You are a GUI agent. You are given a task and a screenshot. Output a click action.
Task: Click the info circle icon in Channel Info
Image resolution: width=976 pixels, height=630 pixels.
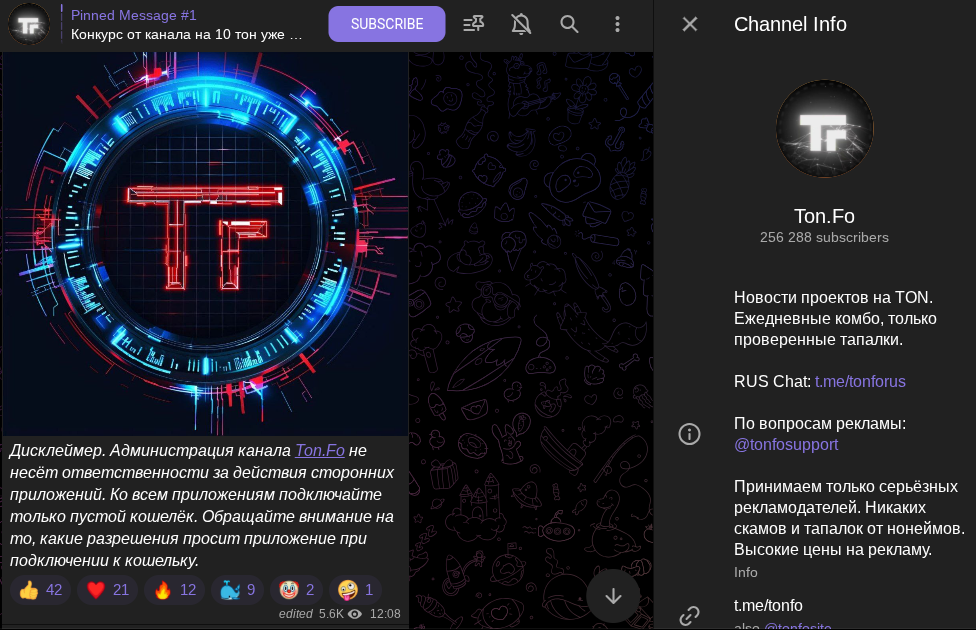[x=689, y=434]
